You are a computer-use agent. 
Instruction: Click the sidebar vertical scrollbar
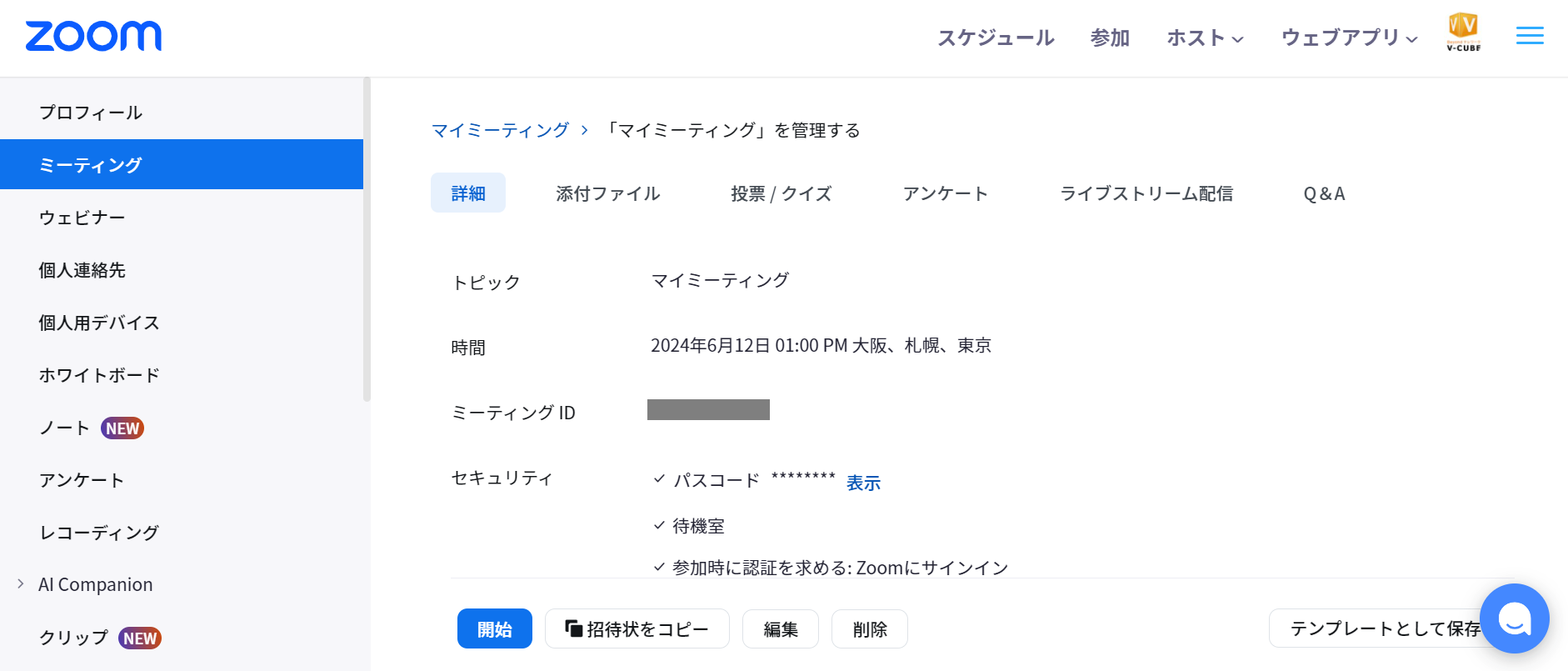tap(367, 239)
